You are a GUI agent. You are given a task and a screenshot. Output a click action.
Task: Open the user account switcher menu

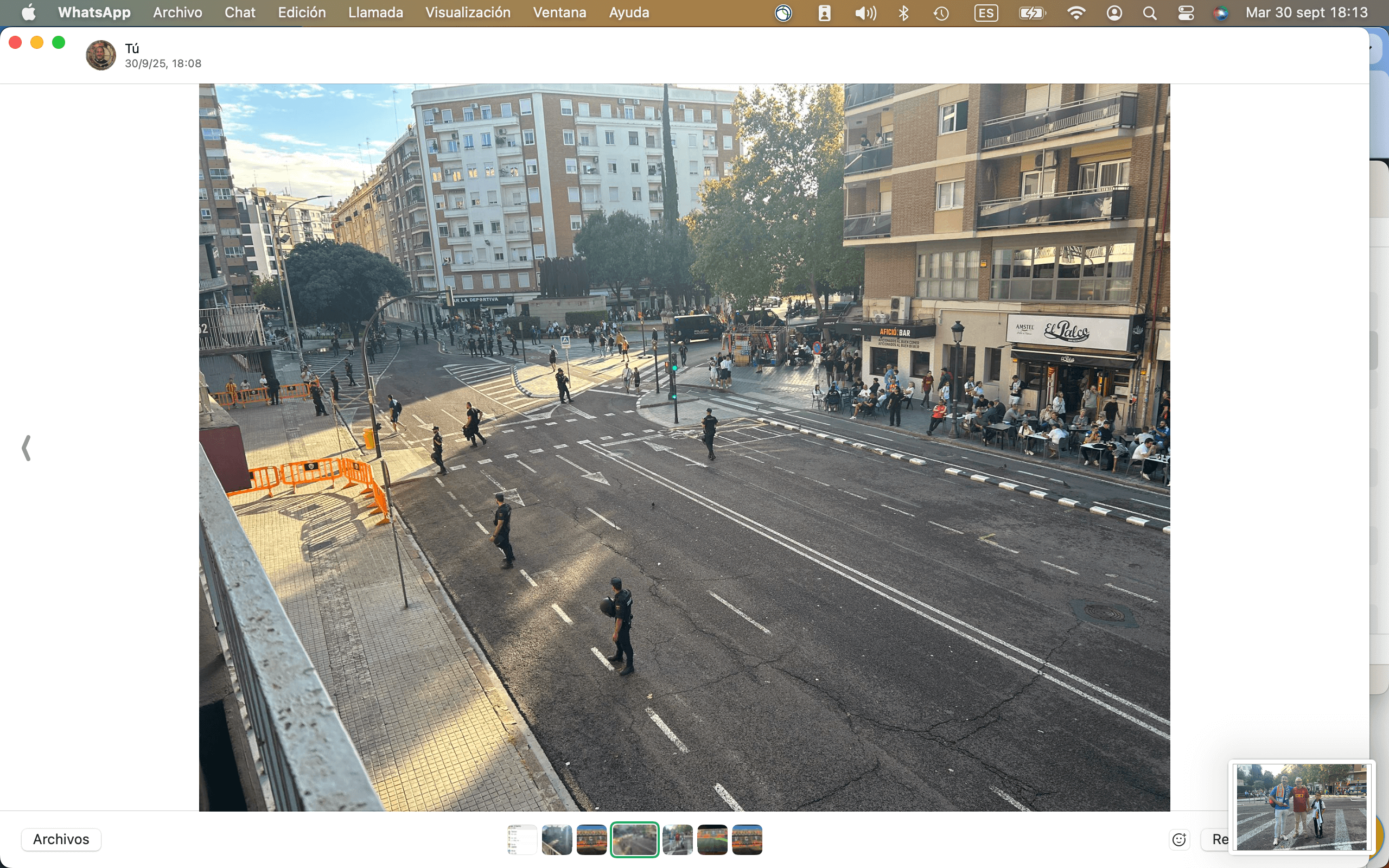1113,12
